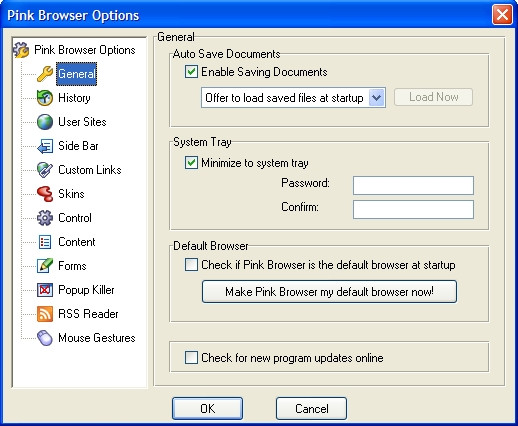518x426 pixels.
Task: Click the Custom Links icon
Action: (x=45, y=170)
